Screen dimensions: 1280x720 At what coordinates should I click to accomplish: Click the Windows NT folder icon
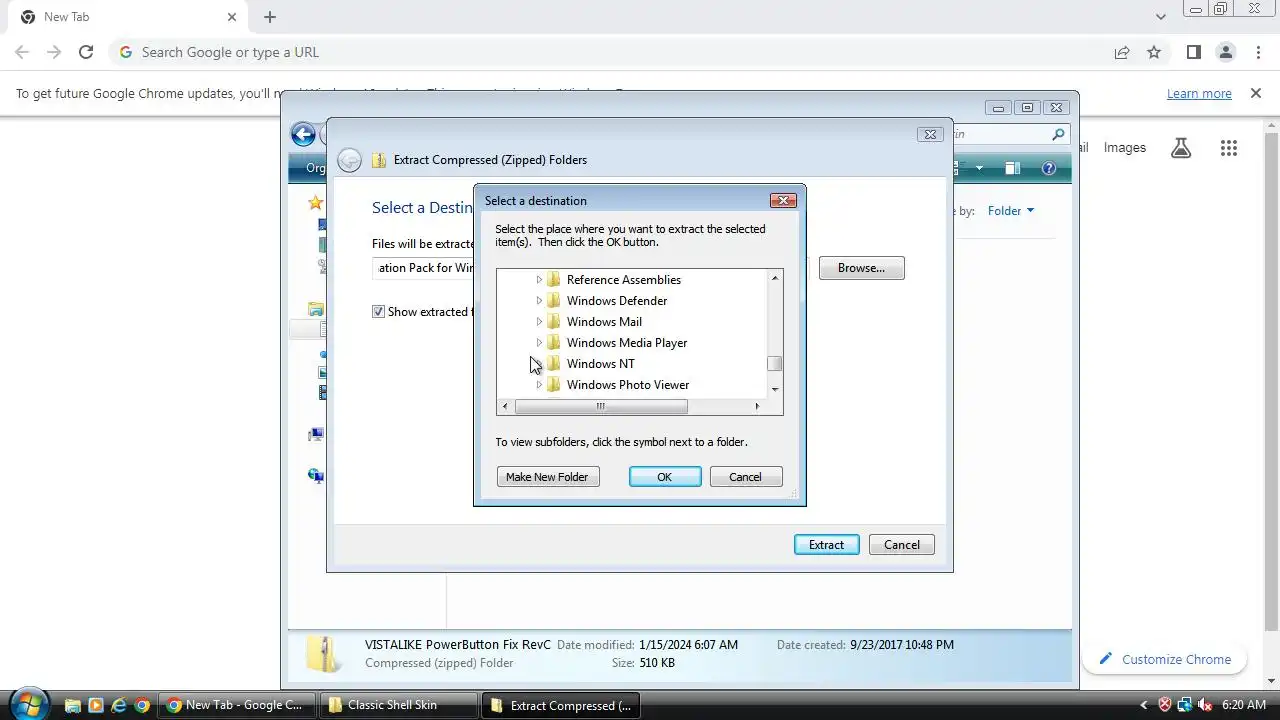pyautogui.click(x=554, y=364)
